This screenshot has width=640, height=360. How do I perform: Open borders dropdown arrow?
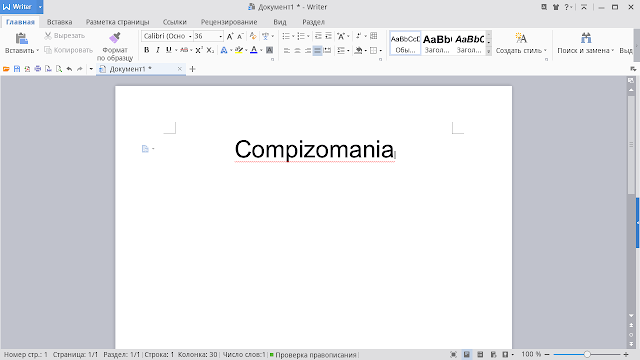380,51
